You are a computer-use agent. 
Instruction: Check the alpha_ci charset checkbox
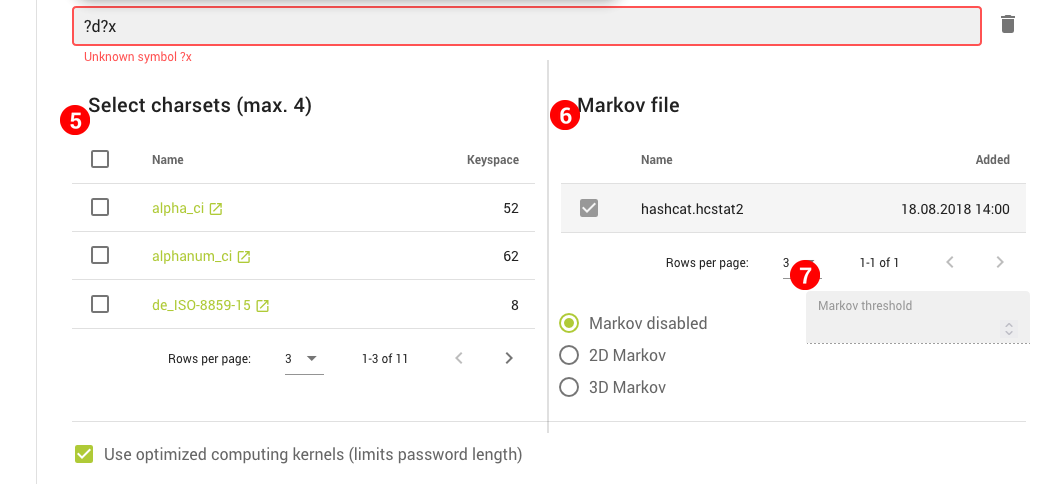pyautogui.click(x=100, y=207)
